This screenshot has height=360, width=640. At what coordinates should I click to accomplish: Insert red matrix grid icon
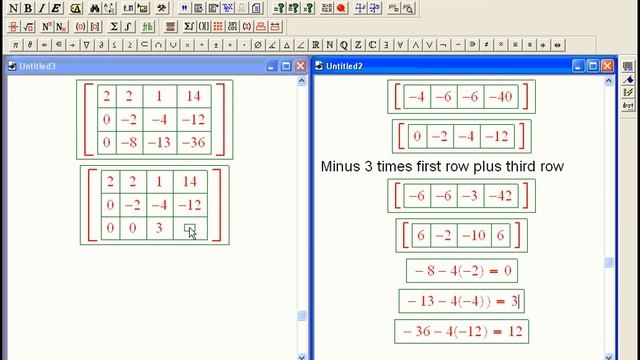point(218,27)
